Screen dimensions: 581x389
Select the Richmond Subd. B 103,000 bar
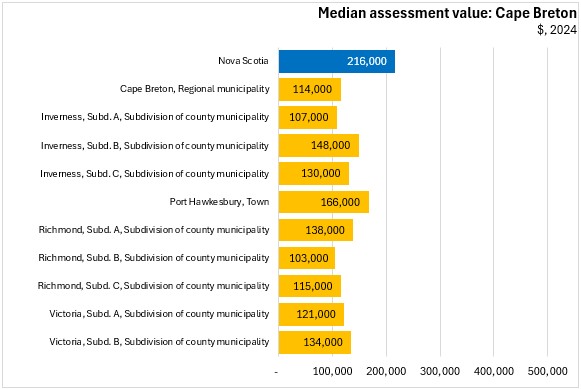pyautogui.click(x=307, y=258)
